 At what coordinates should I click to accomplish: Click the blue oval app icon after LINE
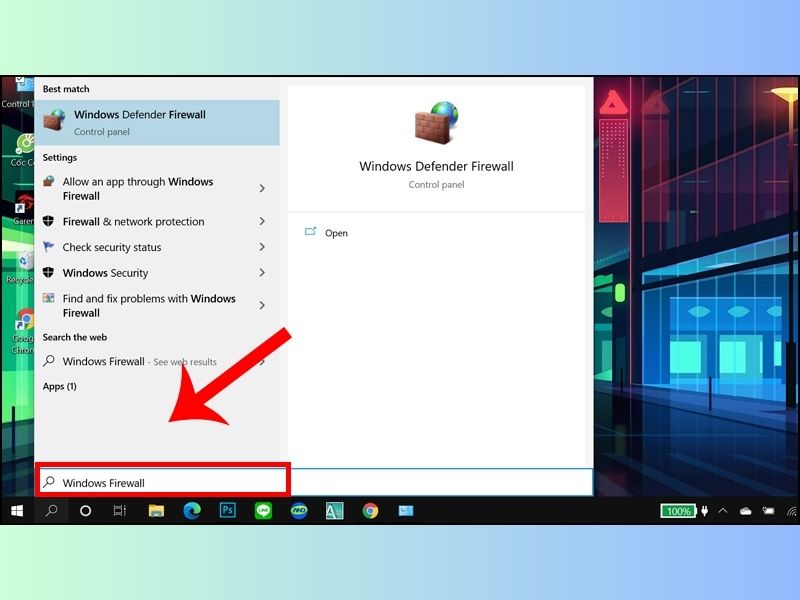coord(299,511)
